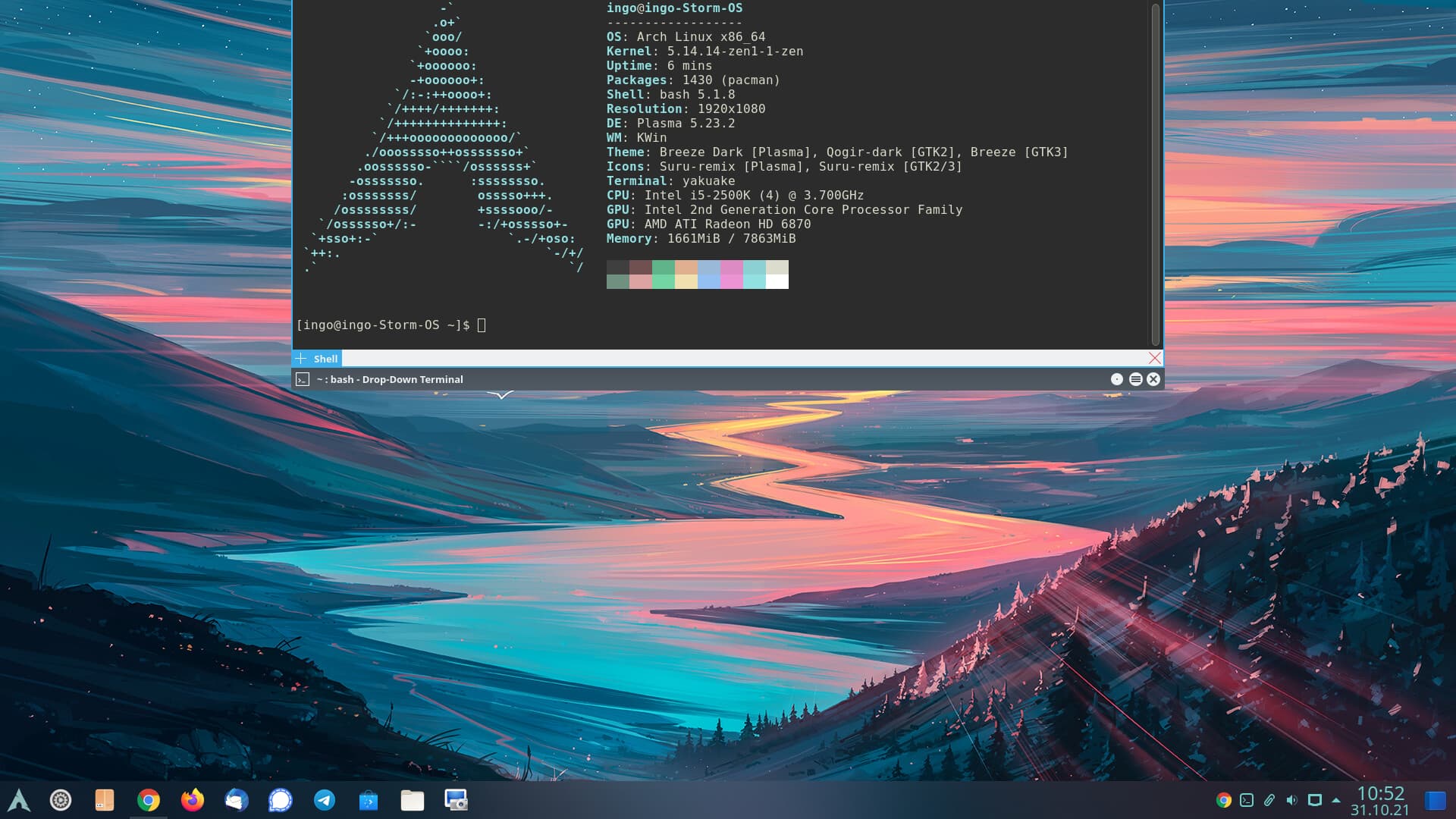Open Discover software center
The image size is (1456, 819).
368,799
